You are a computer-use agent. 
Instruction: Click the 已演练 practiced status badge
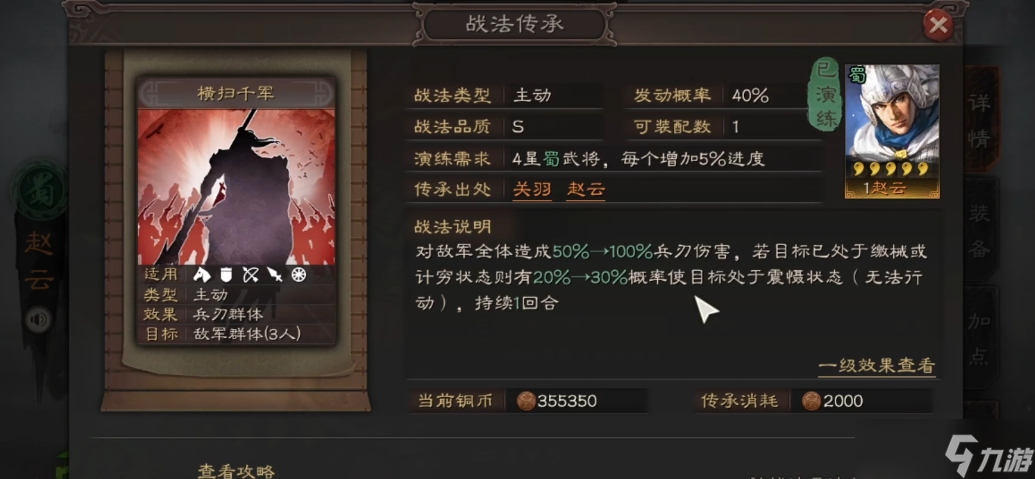point(825,97)
